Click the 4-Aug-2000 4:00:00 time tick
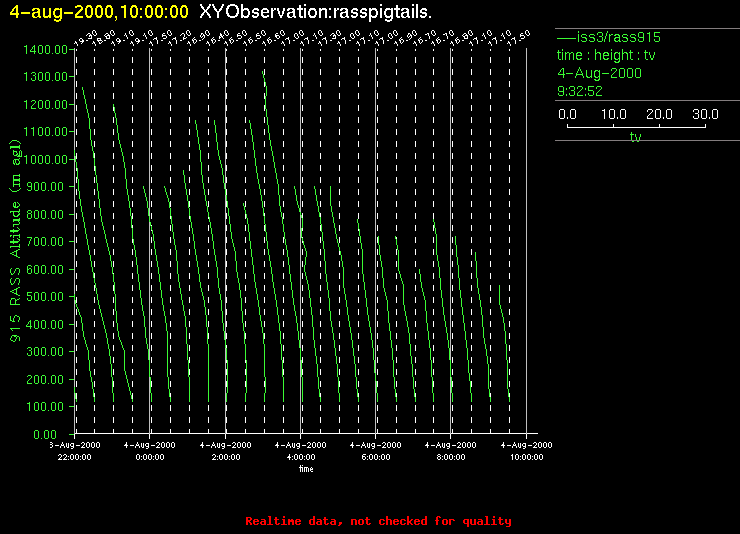 [x=301, y=450]
